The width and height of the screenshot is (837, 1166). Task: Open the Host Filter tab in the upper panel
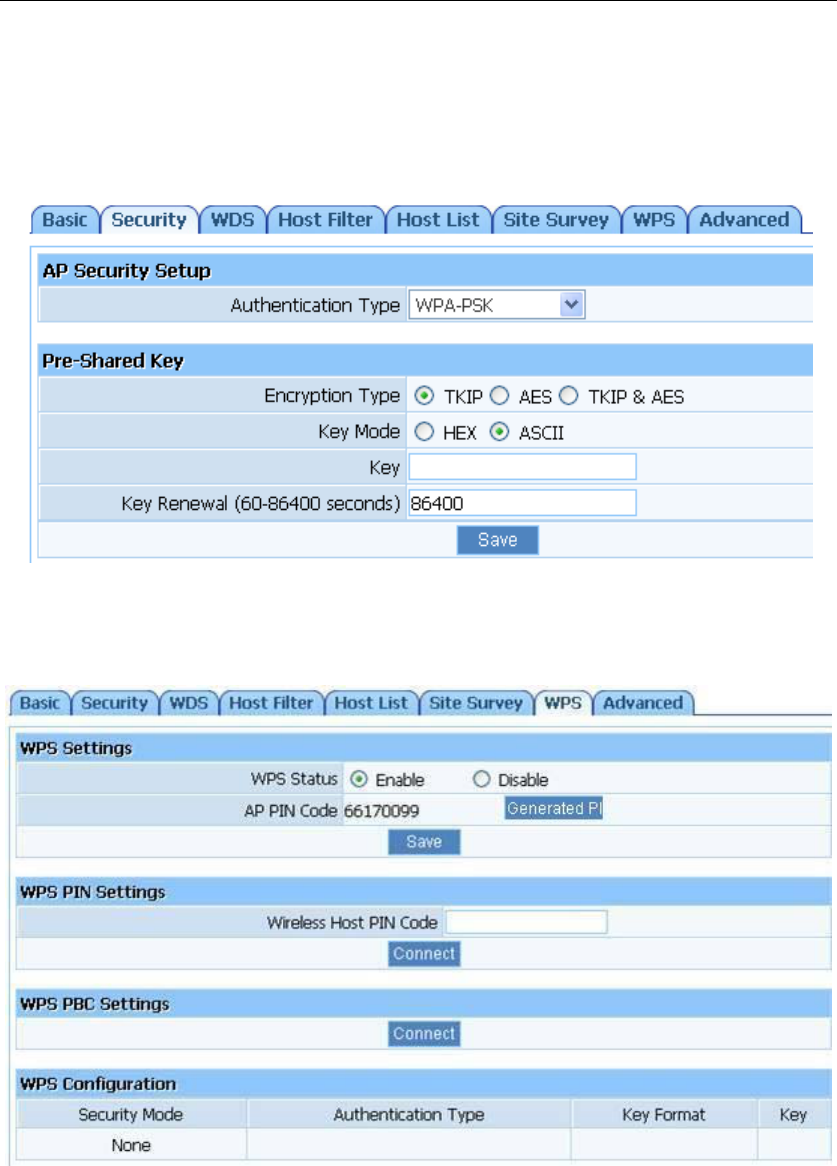tap(326, 220)
